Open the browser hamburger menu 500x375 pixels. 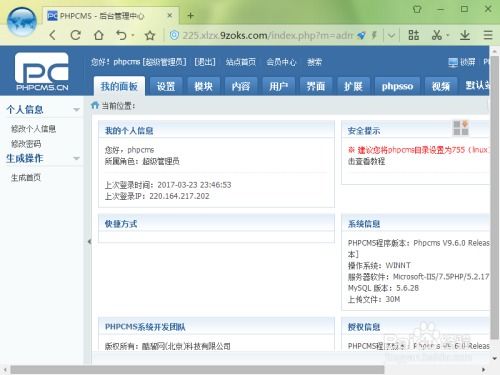coord(488,35)
